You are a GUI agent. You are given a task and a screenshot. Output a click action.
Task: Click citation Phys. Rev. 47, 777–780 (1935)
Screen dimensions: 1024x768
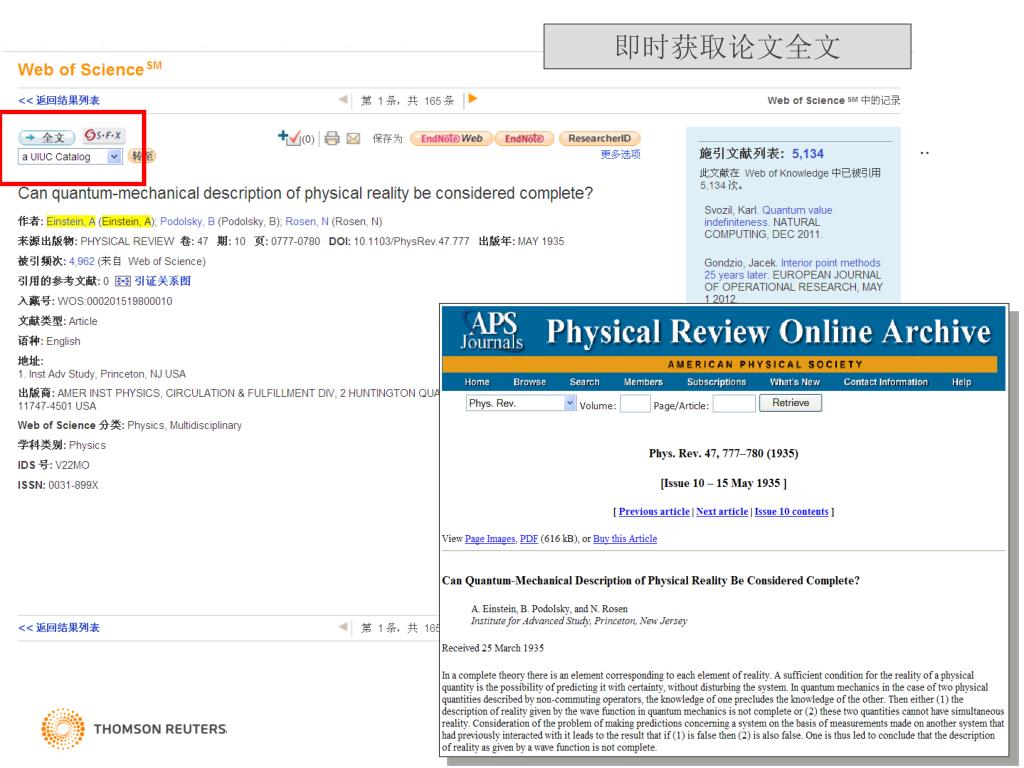pos(724,453)
